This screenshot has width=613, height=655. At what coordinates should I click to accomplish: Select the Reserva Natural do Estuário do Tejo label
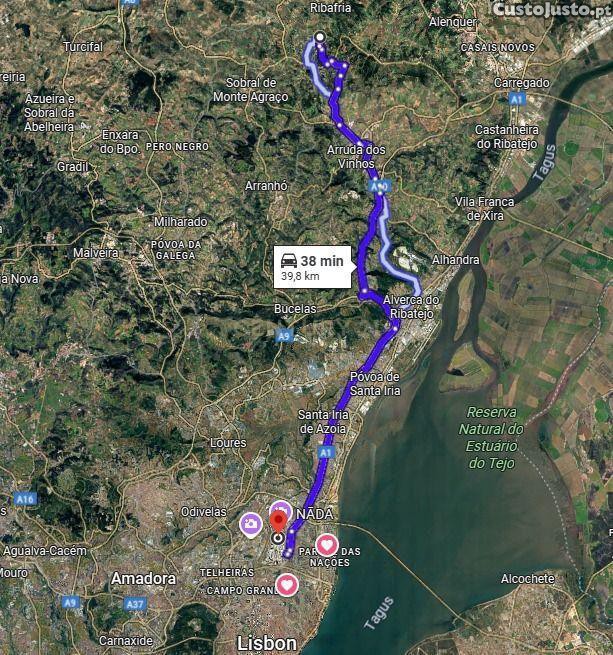pos(491,438)
